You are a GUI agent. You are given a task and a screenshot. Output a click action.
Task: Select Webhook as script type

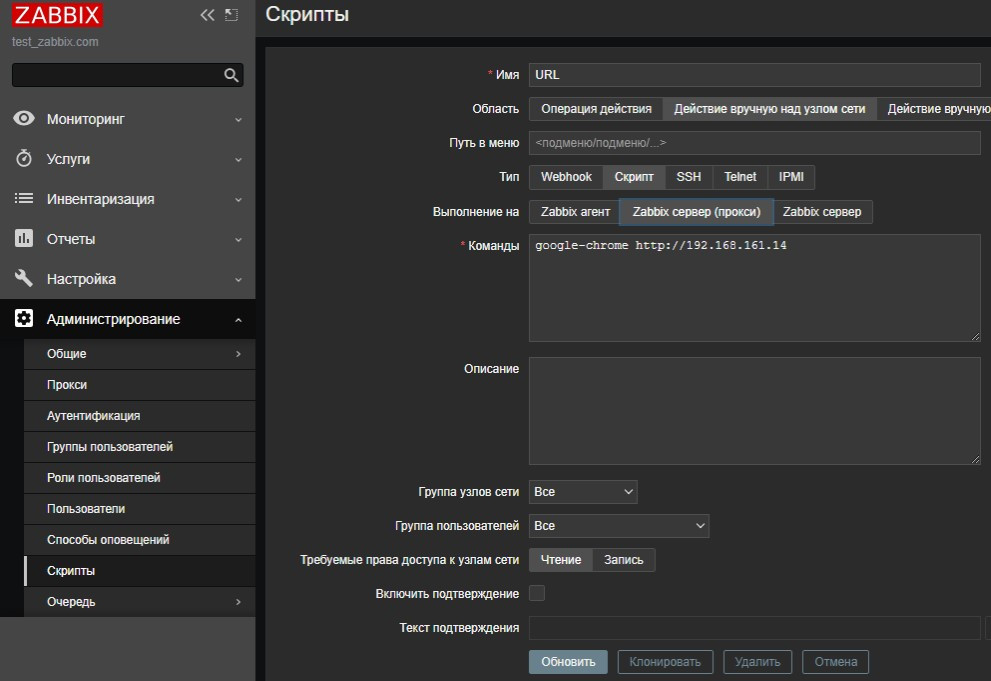click(566, 177)
